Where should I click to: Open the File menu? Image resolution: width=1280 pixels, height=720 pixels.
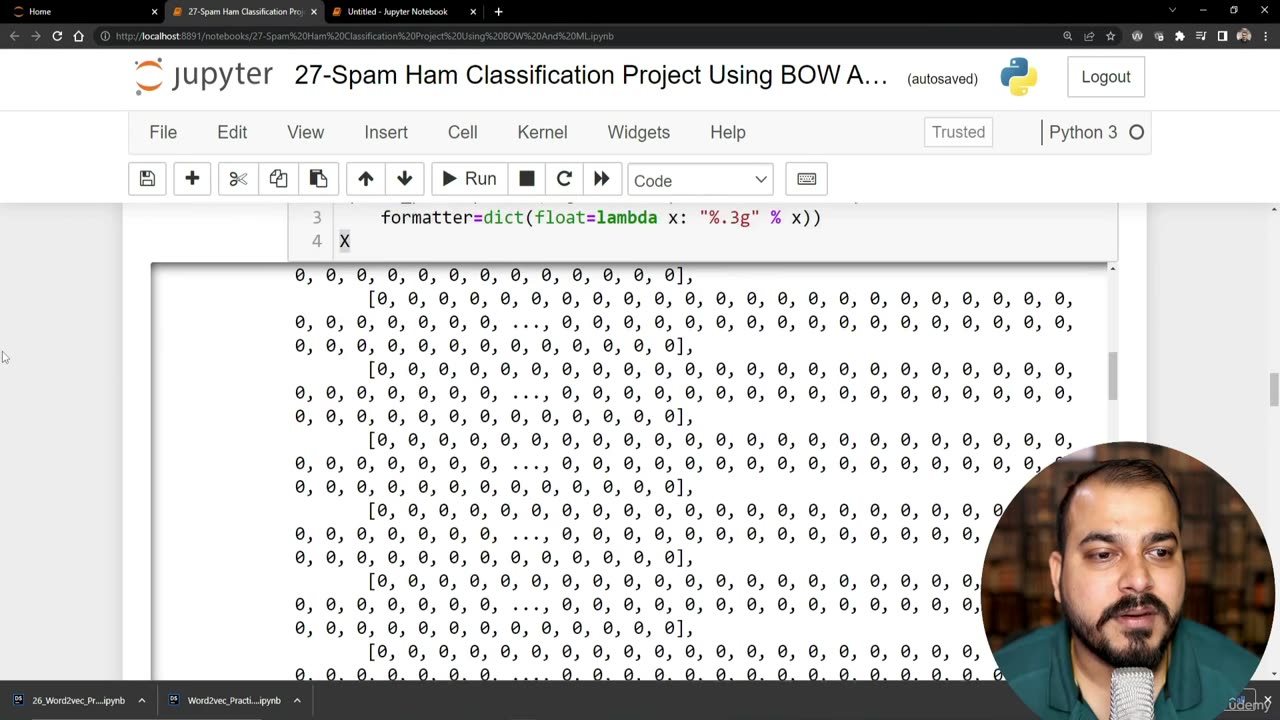tap(163, 132)
